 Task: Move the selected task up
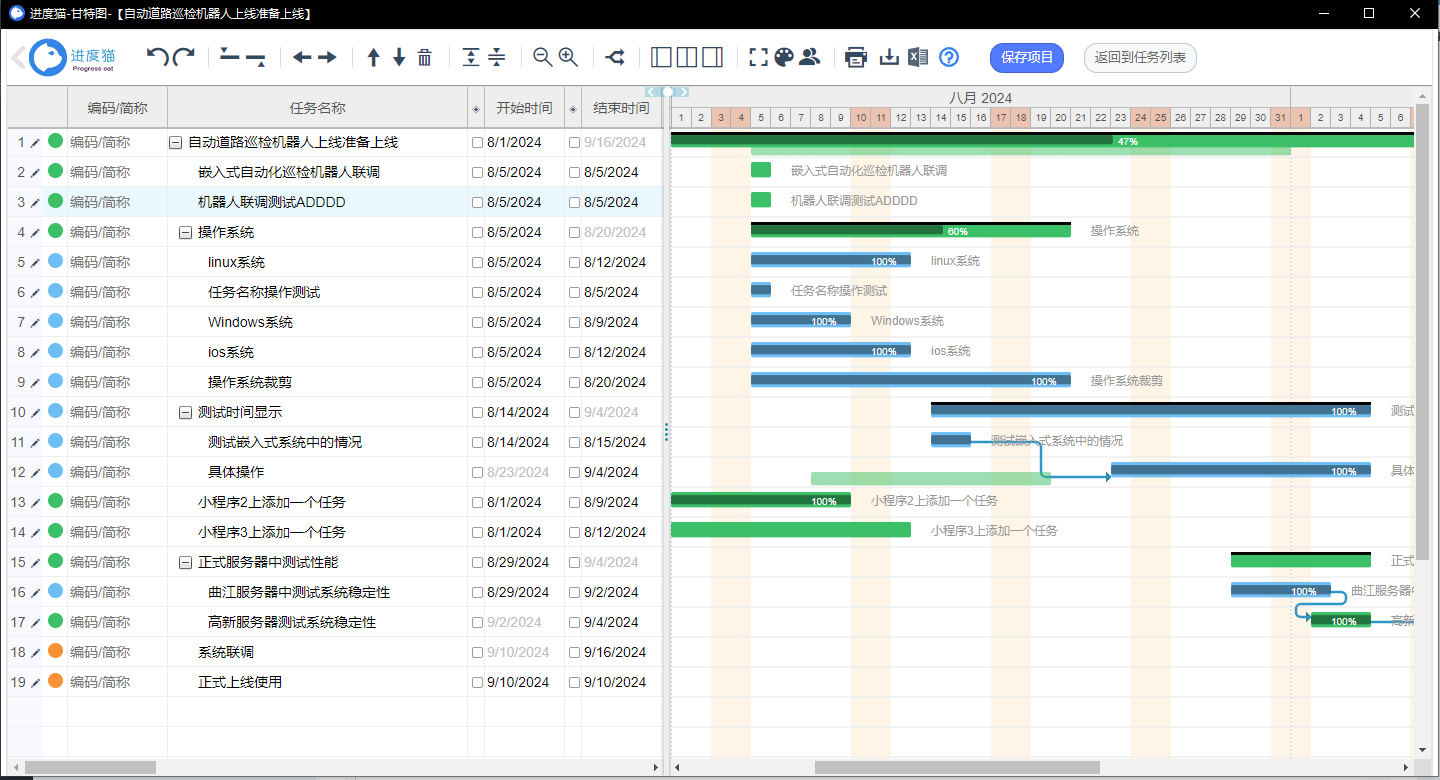(x=374, y=57)
